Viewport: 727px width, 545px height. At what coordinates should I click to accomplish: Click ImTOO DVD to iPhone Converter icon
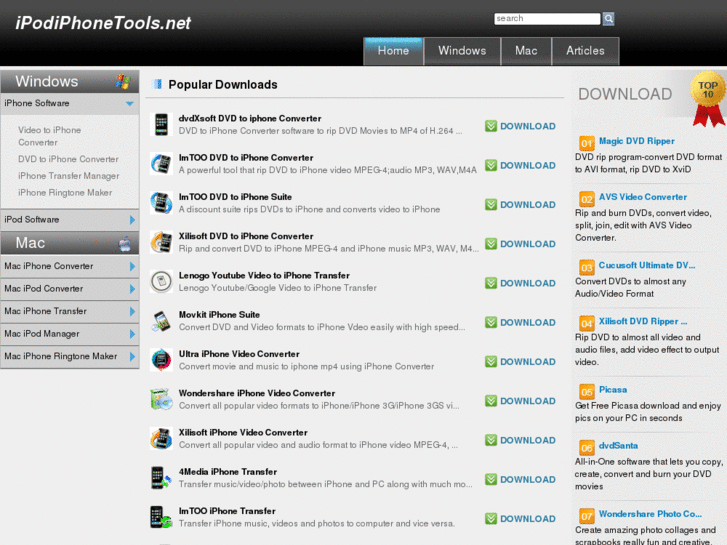[x=161, y=164]
